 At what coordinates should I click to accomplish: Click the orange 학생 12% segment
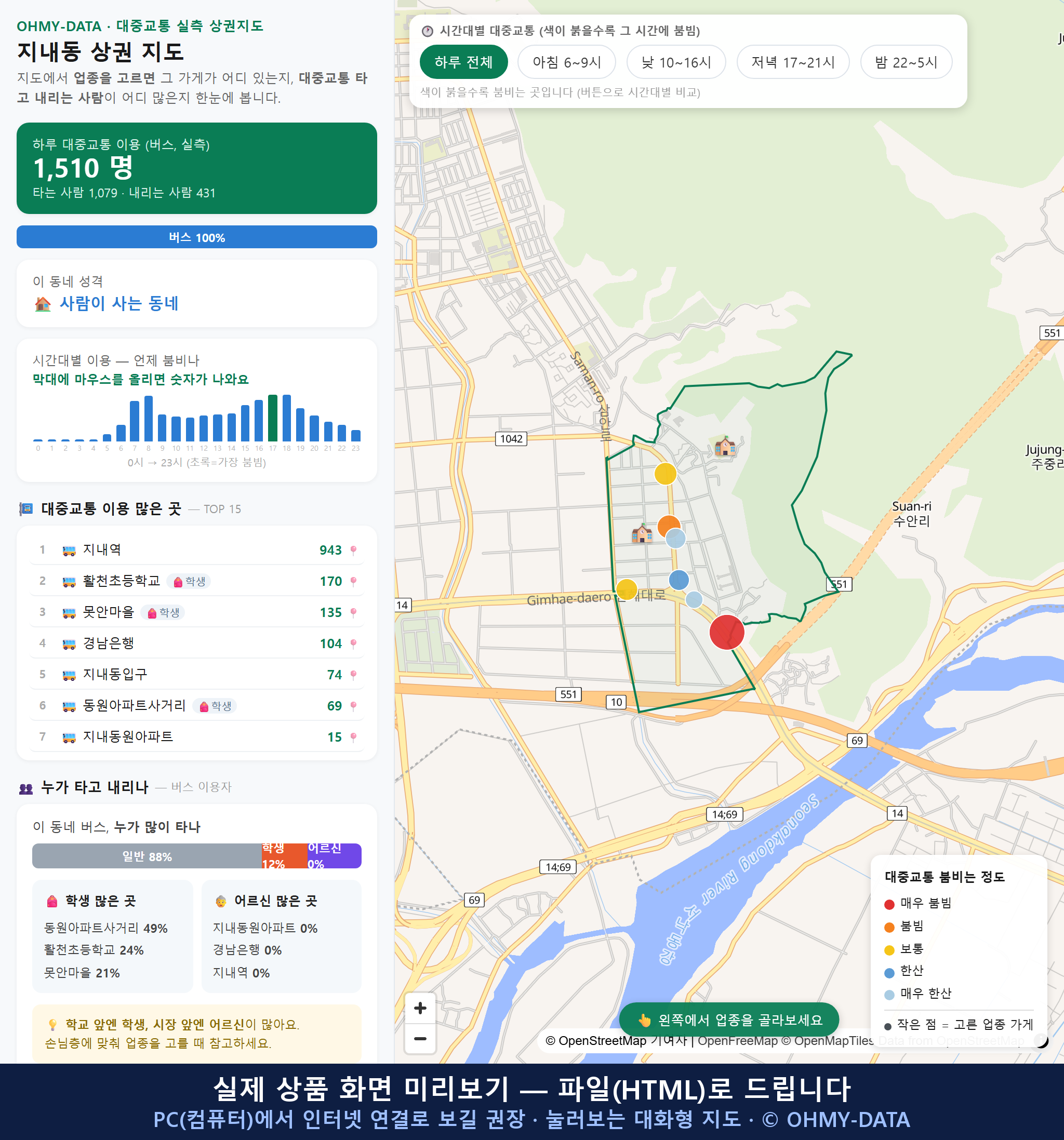[x=285, y=856]
